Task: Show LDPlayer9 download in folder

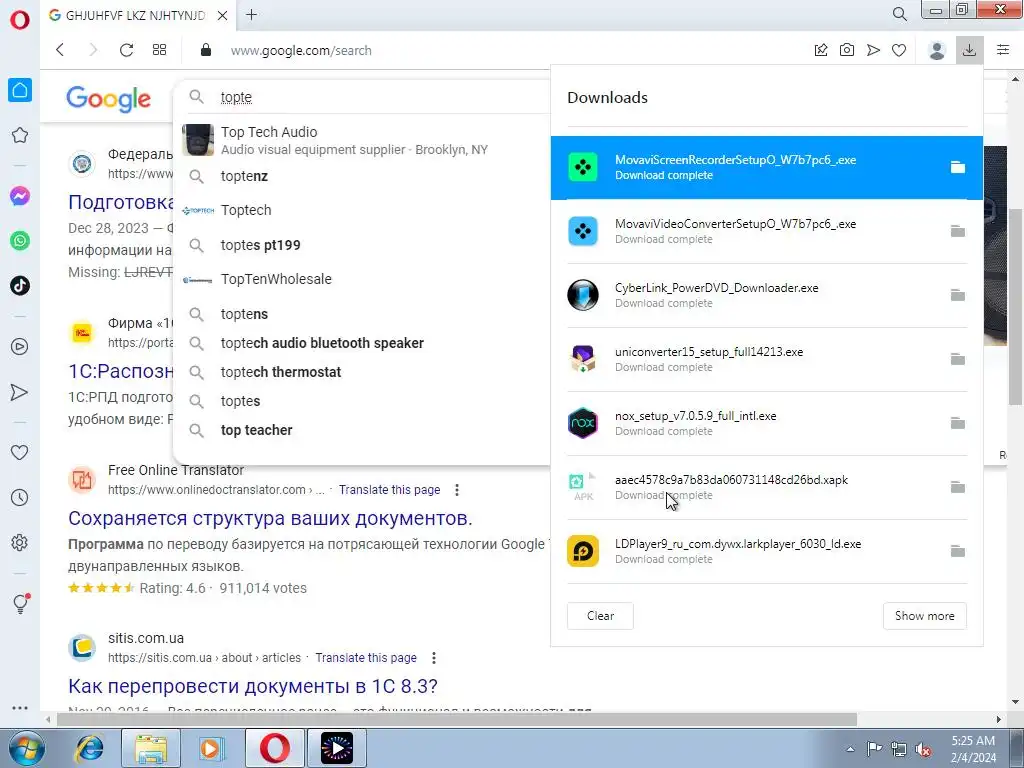Action: point(957,551)
